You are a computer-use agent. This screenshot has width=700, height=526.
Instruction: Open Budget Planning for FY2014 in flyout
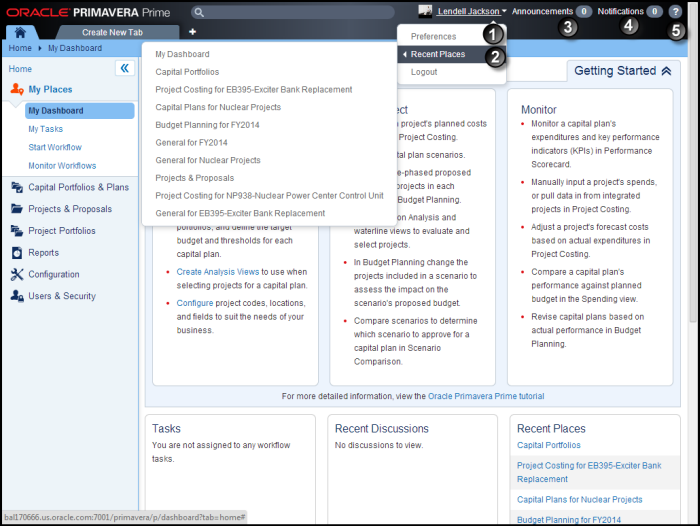(x=207, y=125)
